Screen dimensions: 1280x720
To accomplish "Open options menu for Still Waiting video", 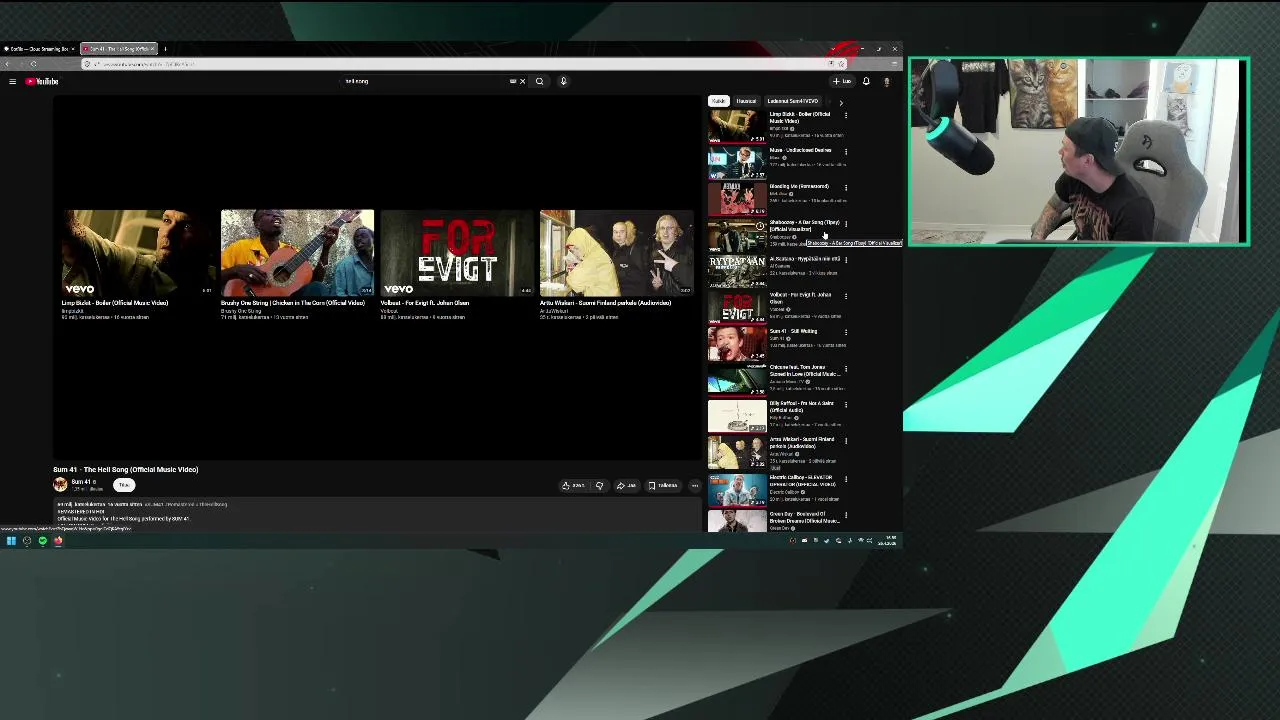I will [846, 332].
